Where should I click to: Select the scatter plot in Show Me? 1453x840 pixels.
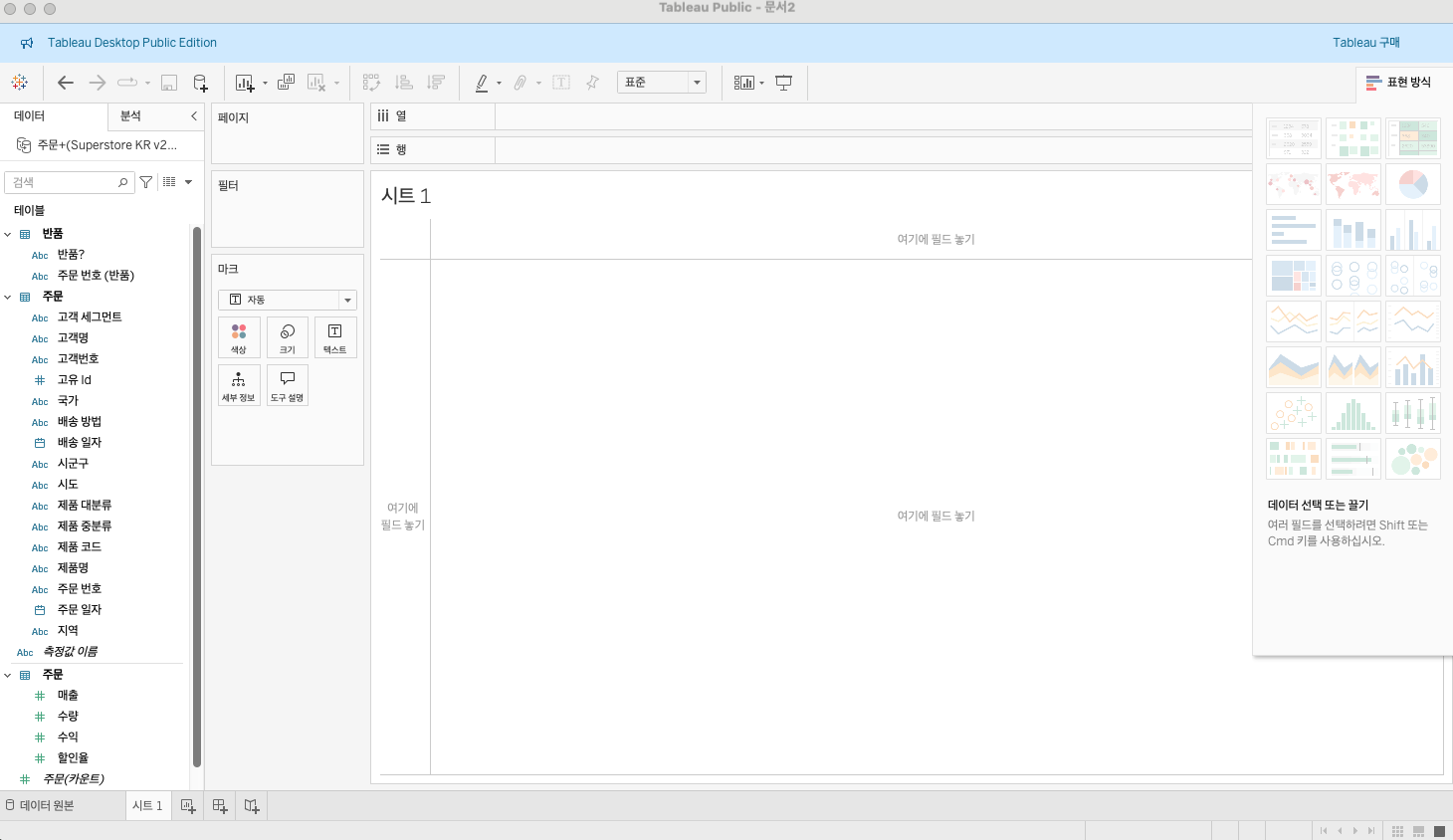tap(1294, 413)
